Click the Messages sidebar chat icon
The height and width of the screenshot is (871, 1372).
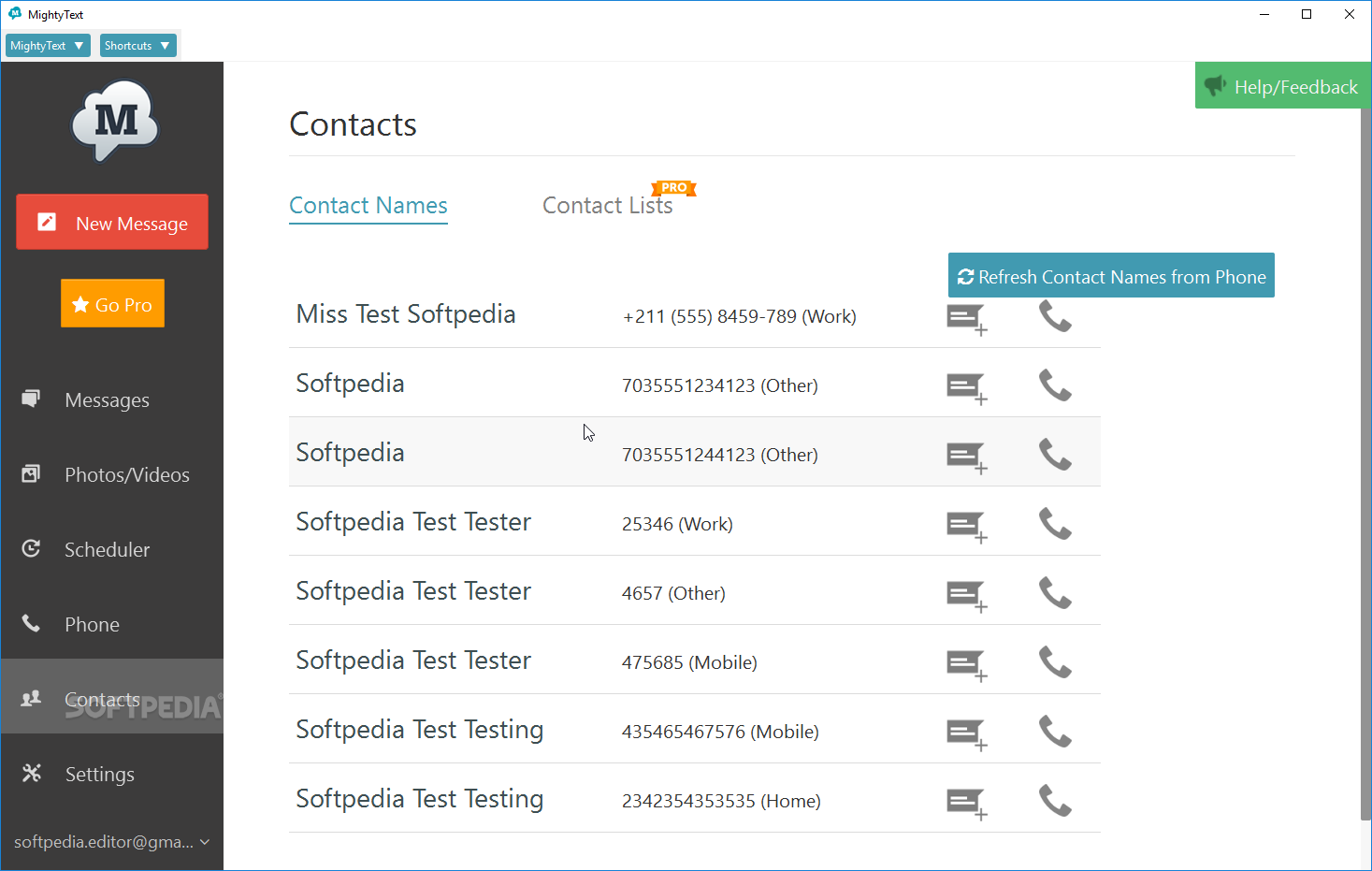pyautogui.click(x=31, y=399)
